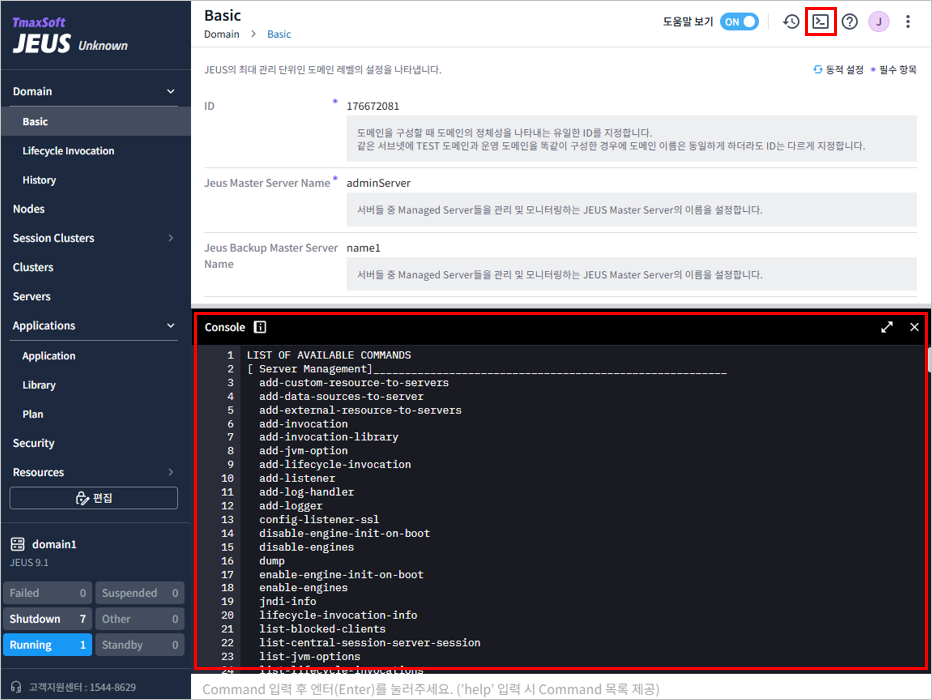Click the Domain breadcrumb link

[x=222, y=34]
